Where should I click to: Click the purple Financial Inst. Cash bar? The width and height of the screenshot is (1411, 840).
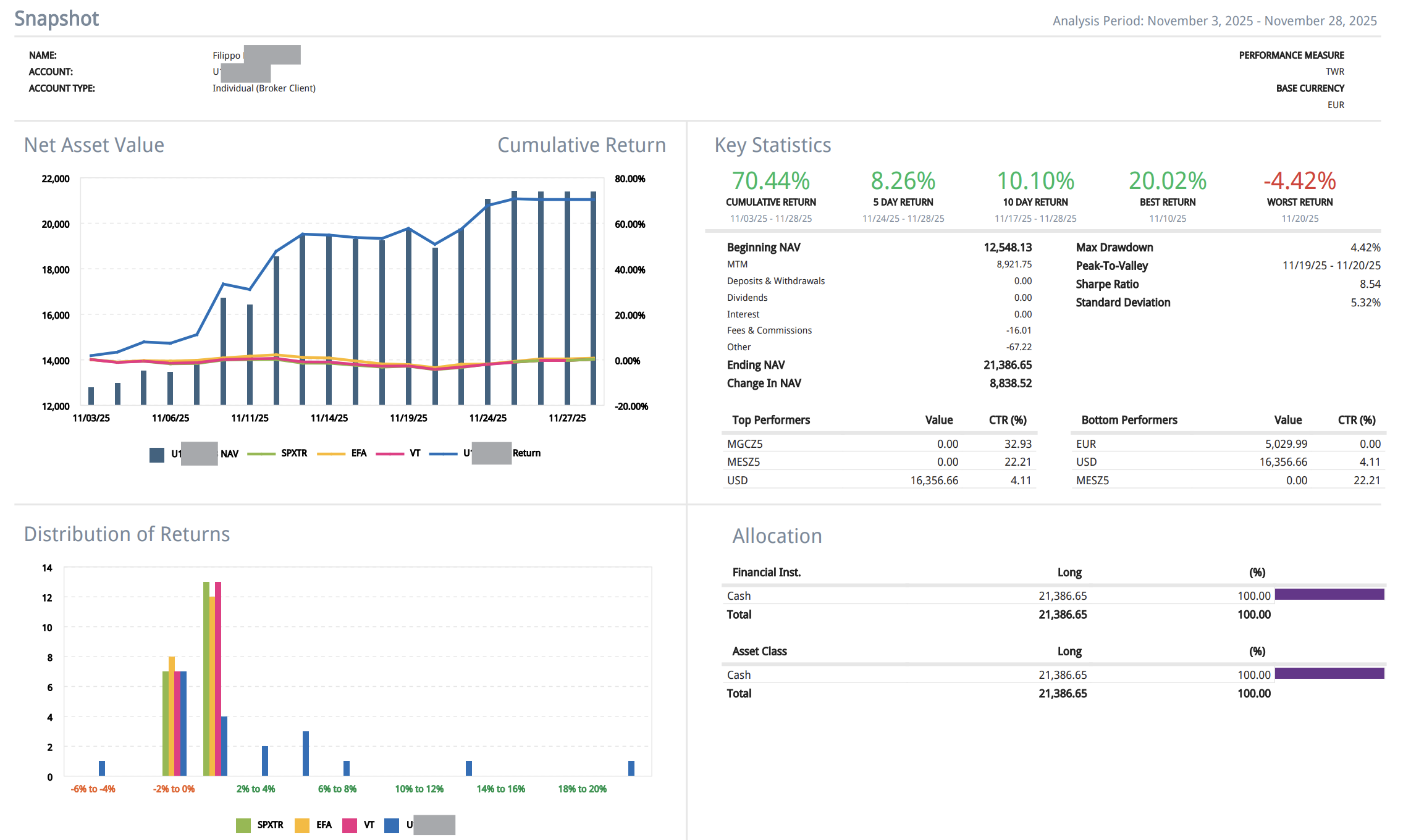click(1329, 594)
